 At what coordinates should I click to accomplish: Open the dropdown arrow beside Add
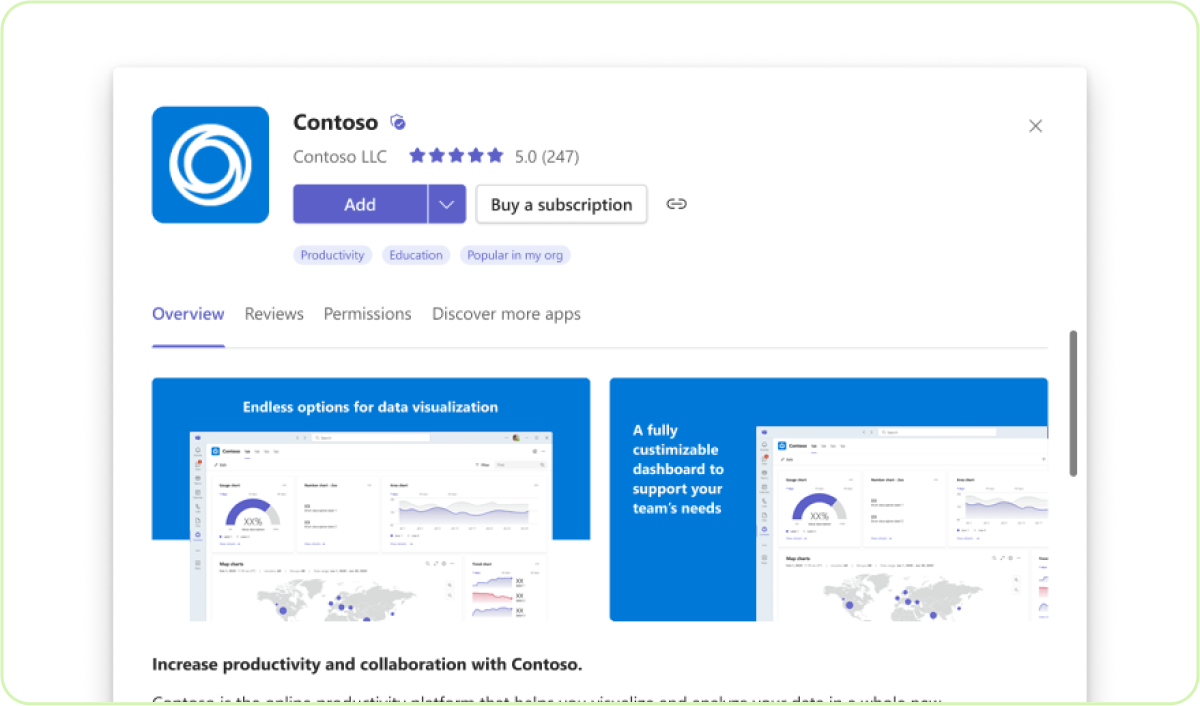(447, 204)
